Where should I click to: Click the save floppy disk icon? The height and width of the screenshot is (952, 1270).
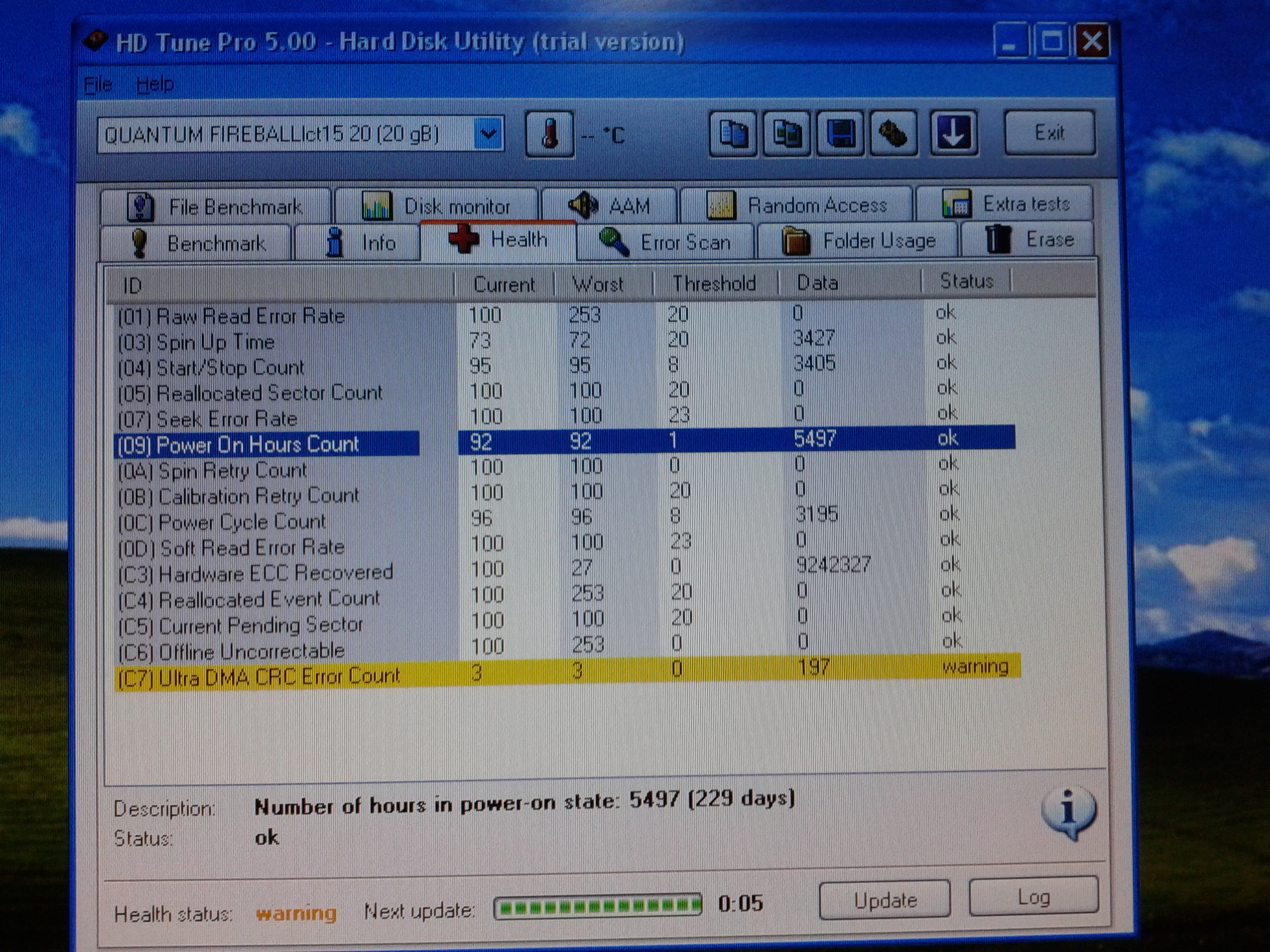[x=839, y=134]
